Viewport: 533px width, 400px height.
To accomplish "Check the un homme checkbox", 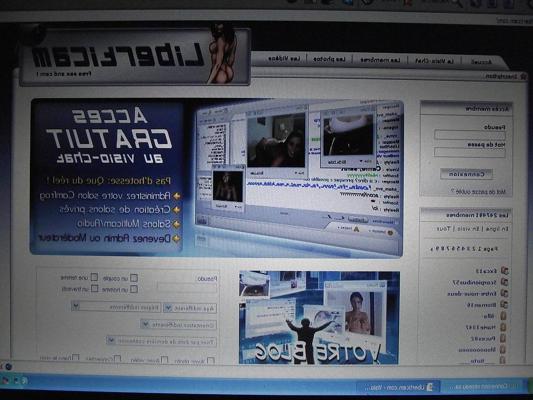I will pos(134,289).
